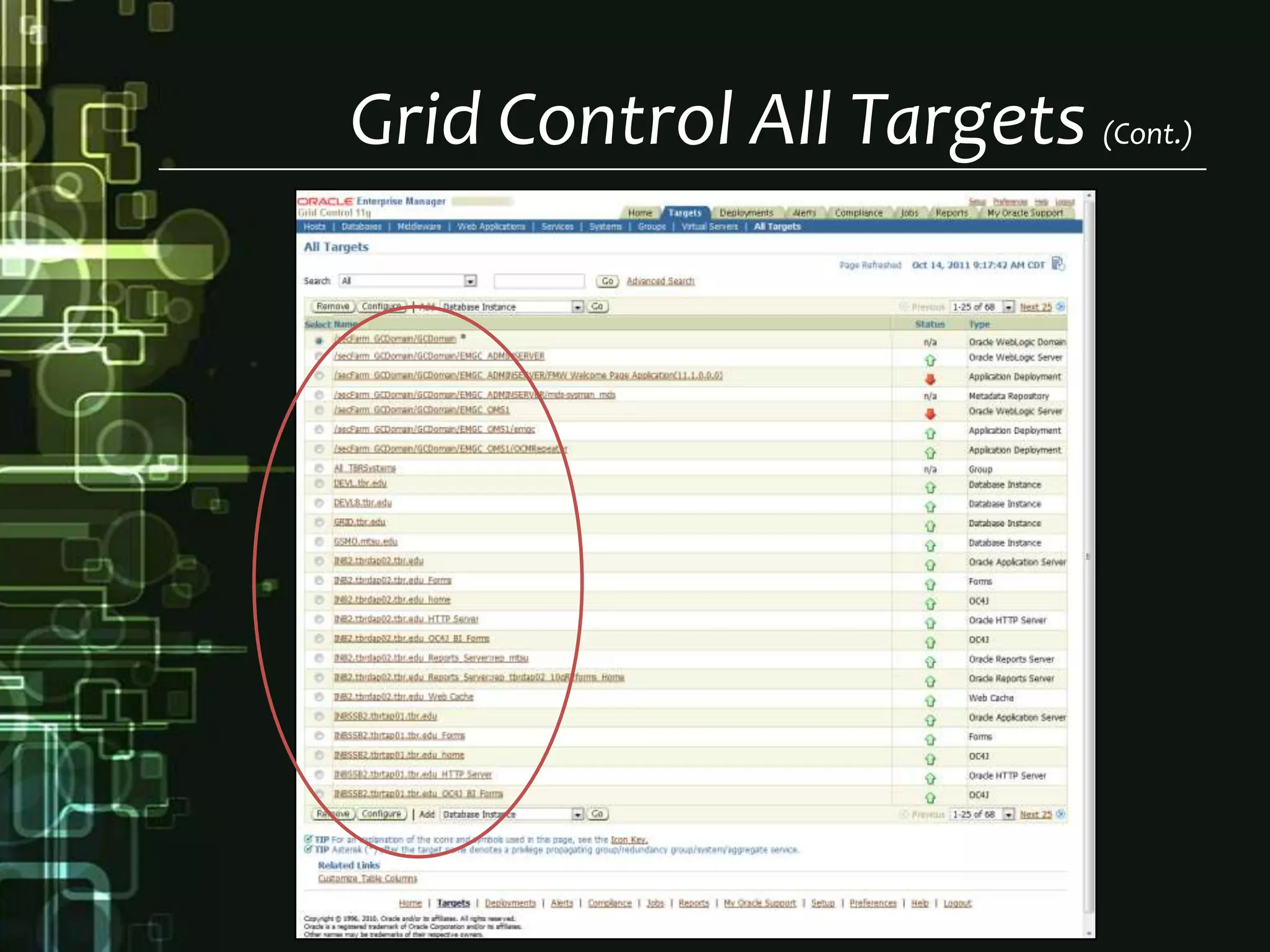
Task: Click the up status arrow for the OCMRepeater row
Action: (930, 453)
